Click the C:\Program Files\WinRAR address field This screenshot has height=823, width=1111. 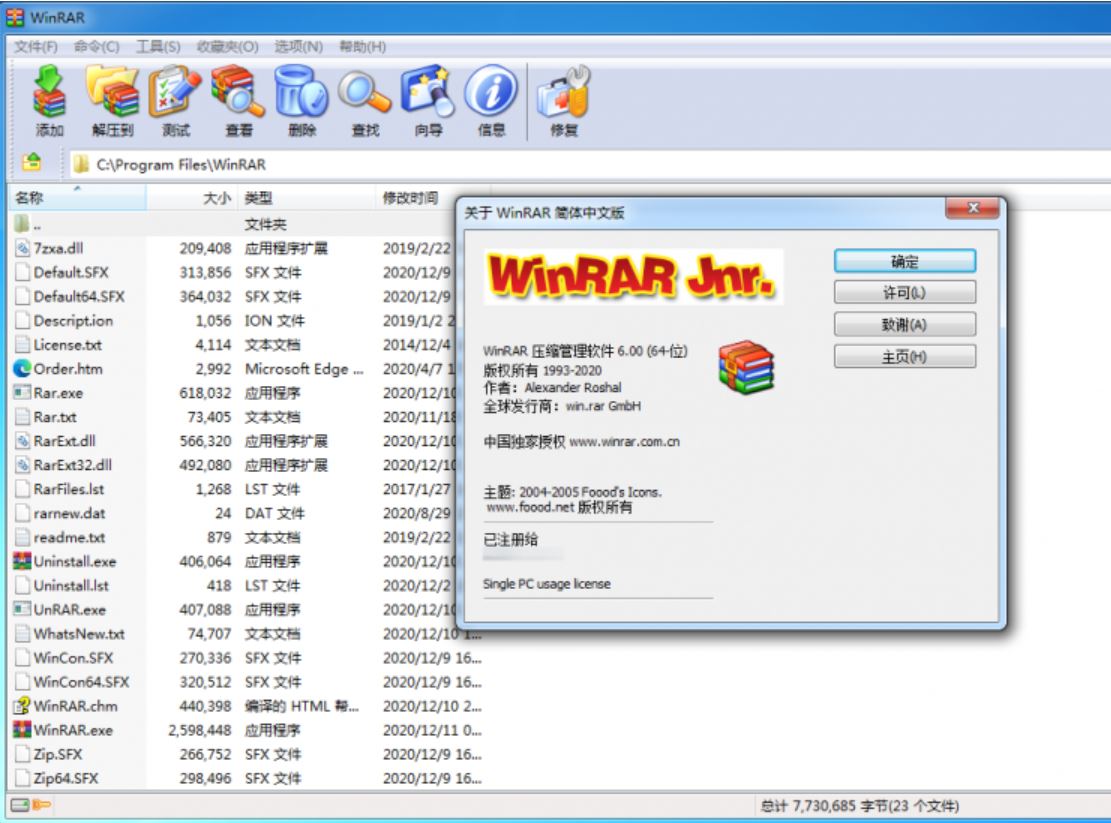(x=588, y=164)
